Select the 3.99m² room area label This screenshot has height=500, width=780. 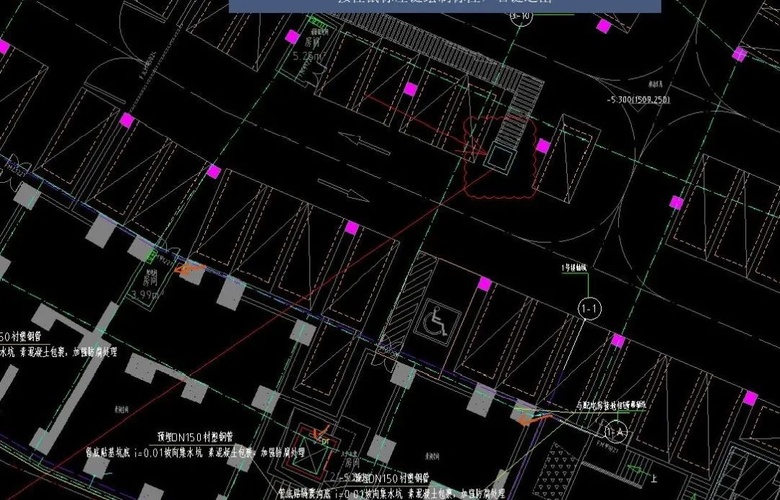146,296
